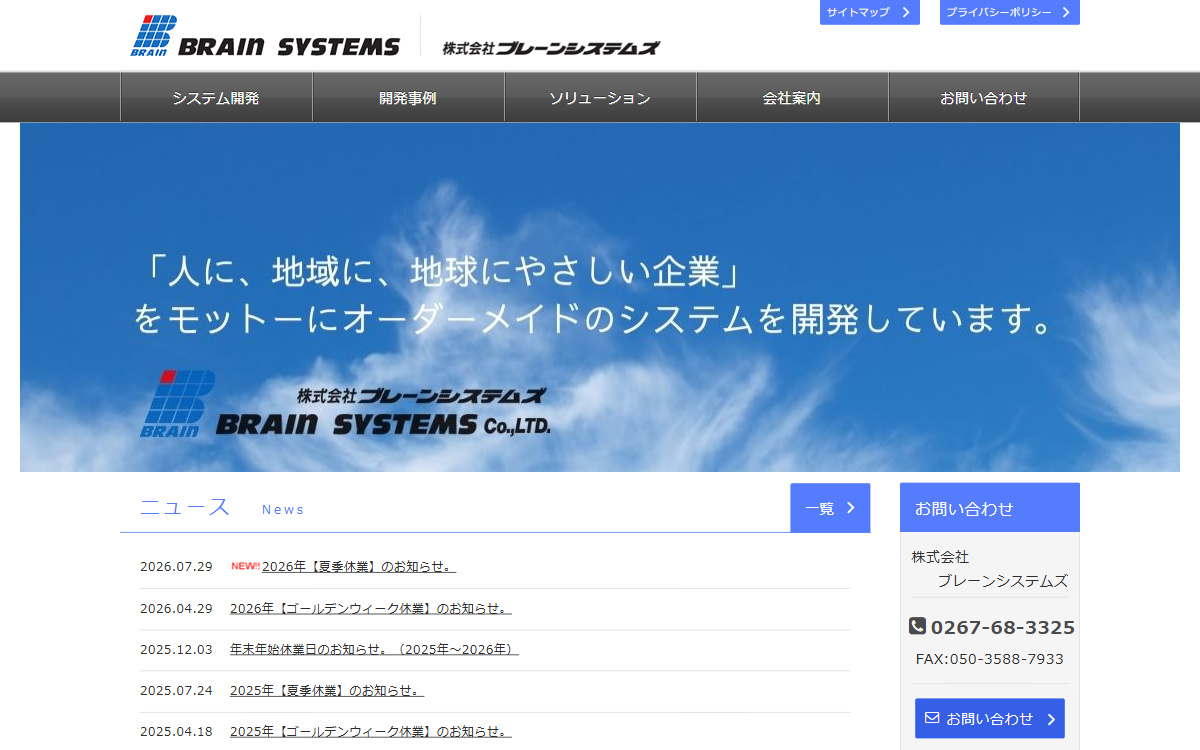
Task: Open the サイトマップ link
Action: tap(870, 12)
